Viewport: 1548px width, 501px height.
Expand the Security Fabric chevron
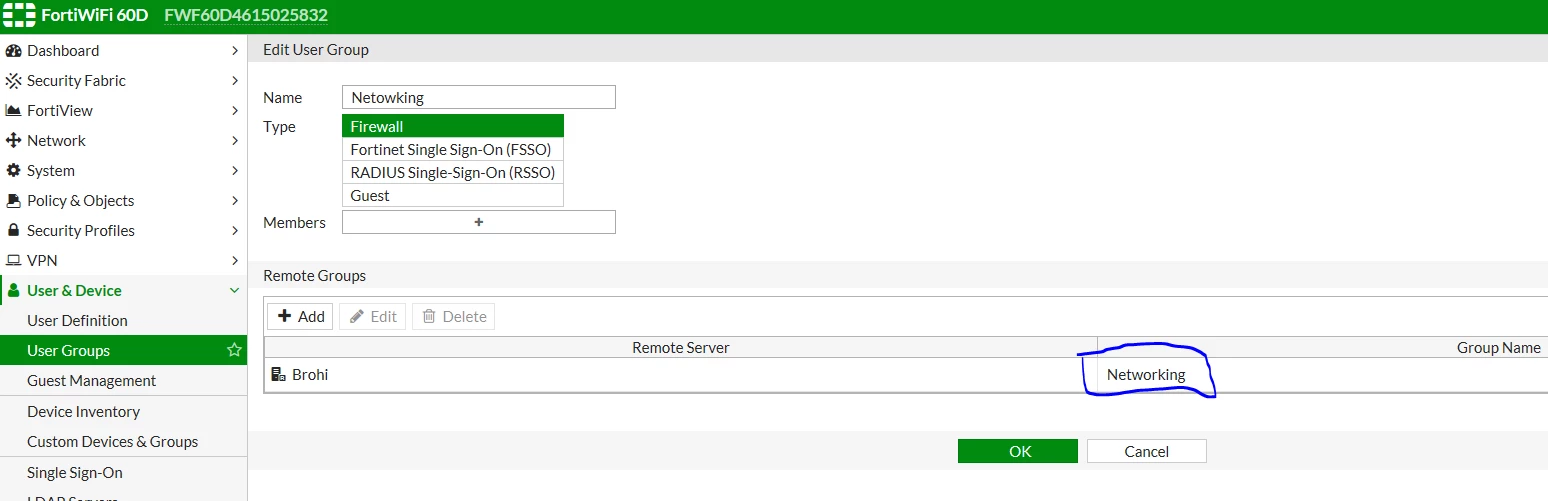point(235,81)
